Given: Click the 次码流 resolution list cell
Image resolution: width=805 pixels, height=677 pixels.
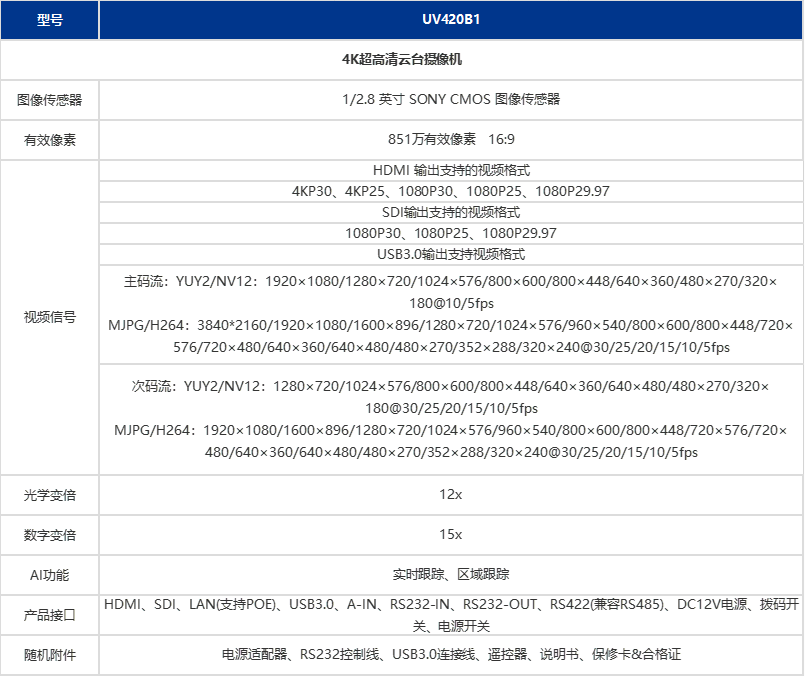Looking at the screenshot, I should tap(450, 419).
